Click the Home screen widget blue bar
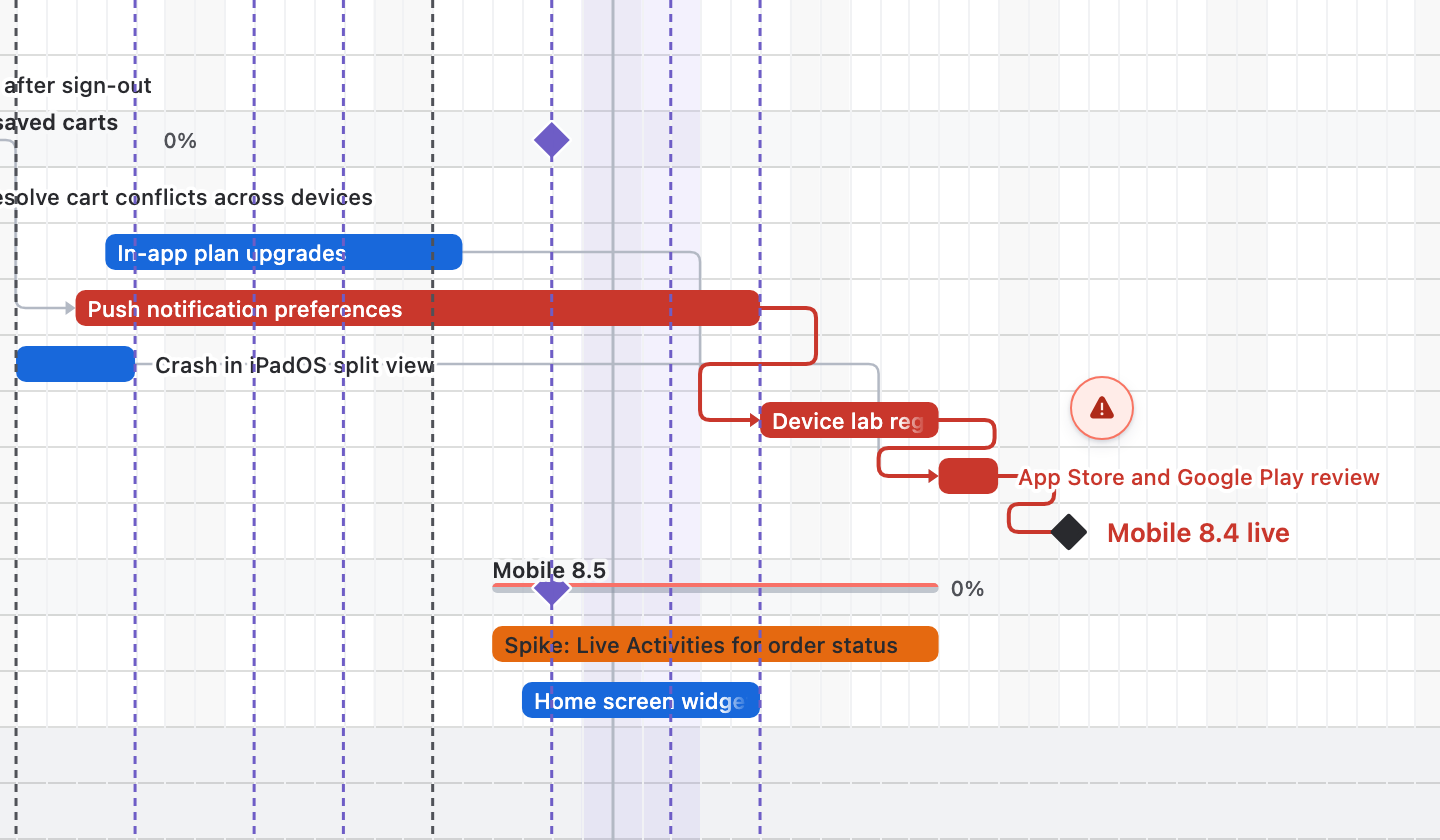This screenshot has height=840, width=1440. pyautogui.click(x=641, y=700)
